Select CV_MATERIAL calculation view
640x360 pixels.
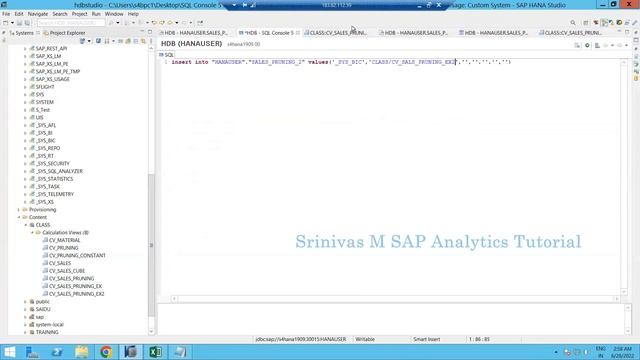coord(64,240)
